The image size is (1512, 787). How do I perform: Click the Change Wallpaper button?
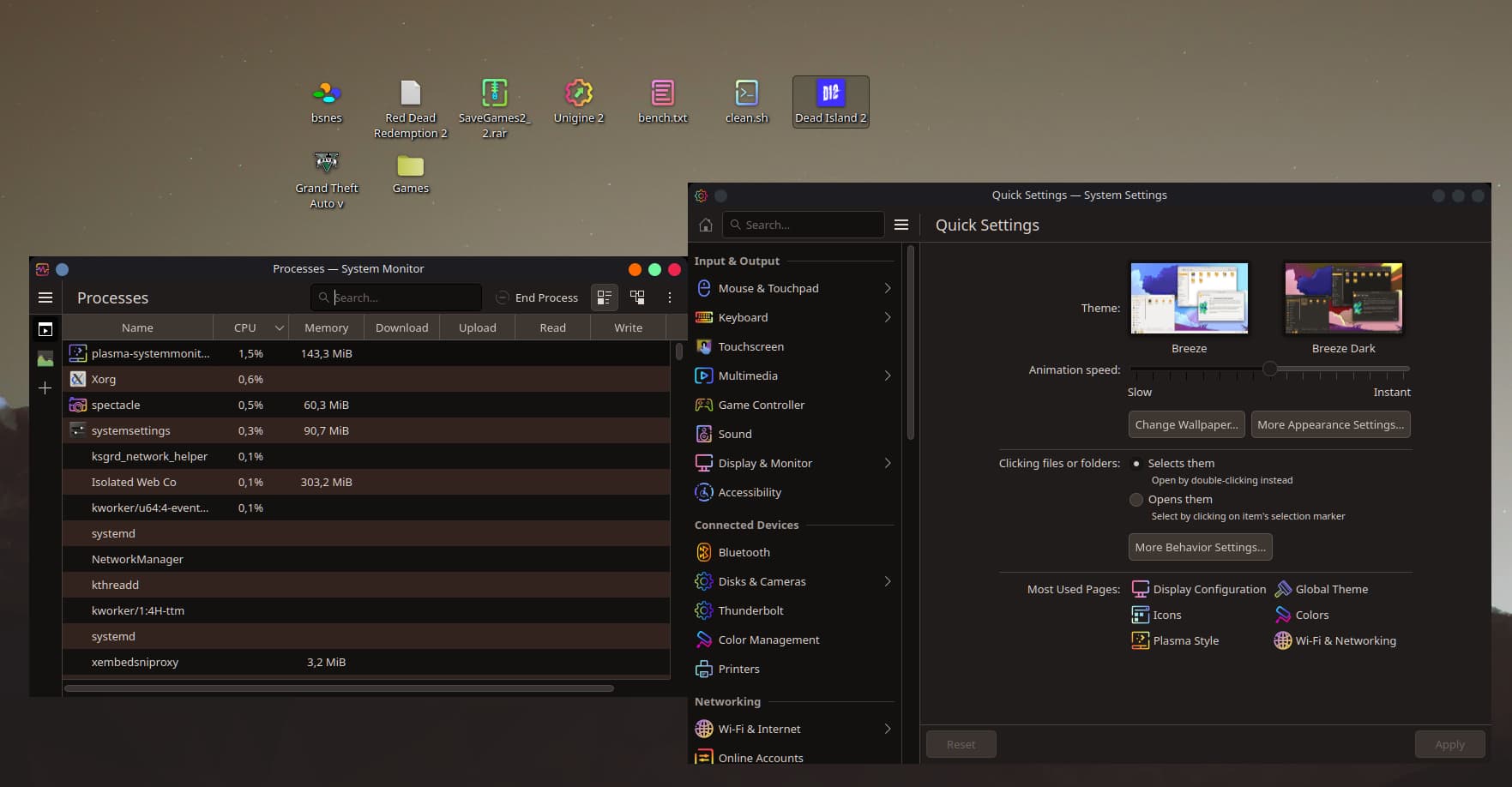click(1187, 424)
